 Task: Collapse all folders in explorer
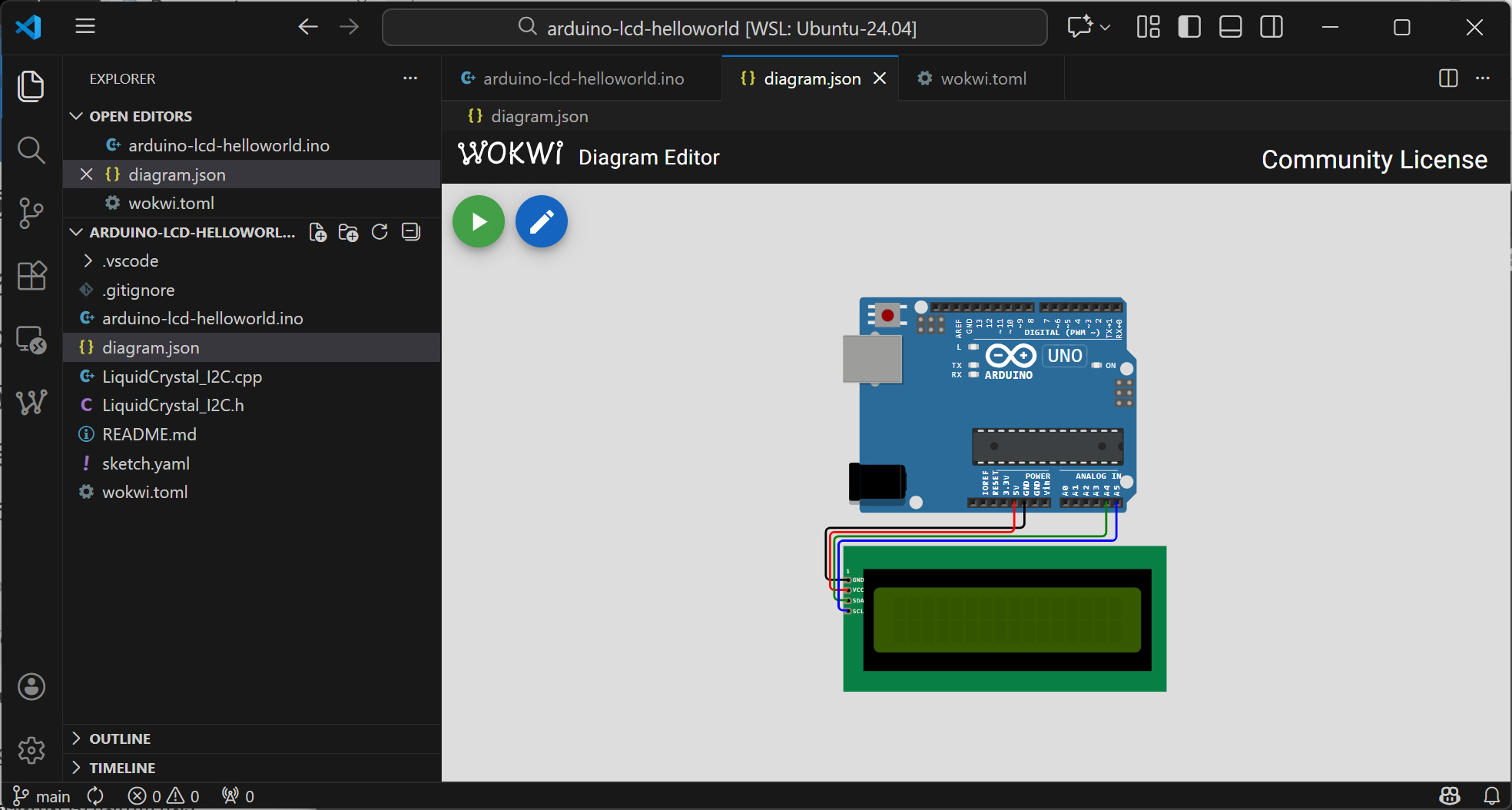[411, 232]
